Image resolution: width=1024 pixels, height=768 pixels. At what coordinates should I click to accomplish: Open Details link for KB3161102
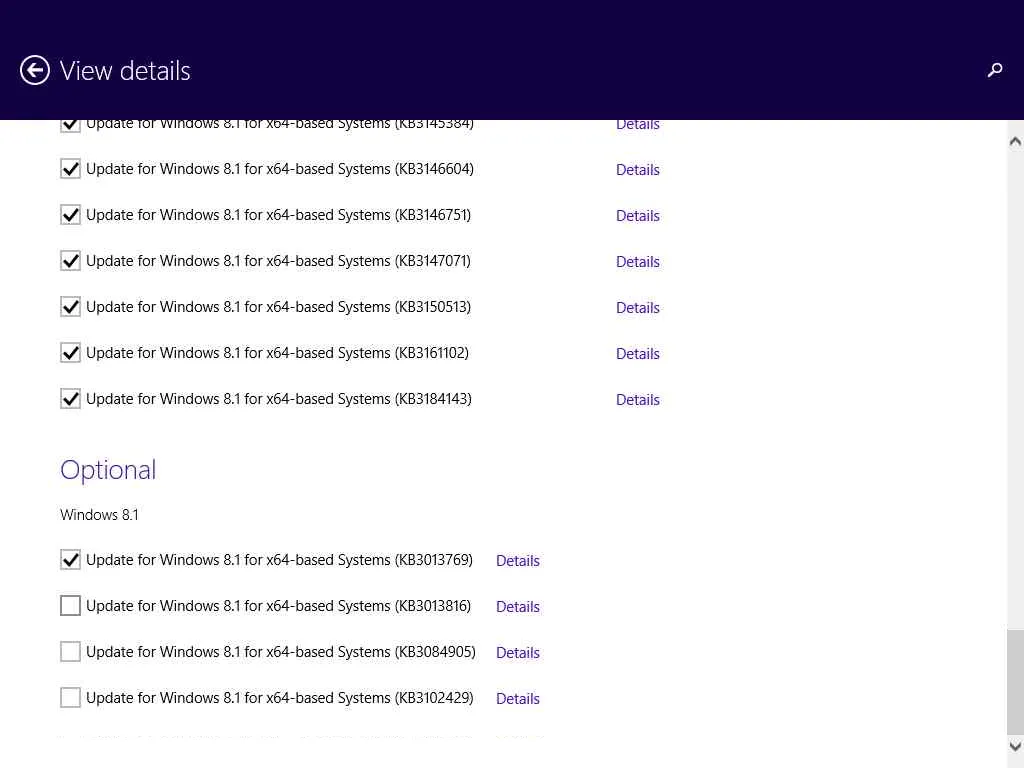tap(637, 354)
